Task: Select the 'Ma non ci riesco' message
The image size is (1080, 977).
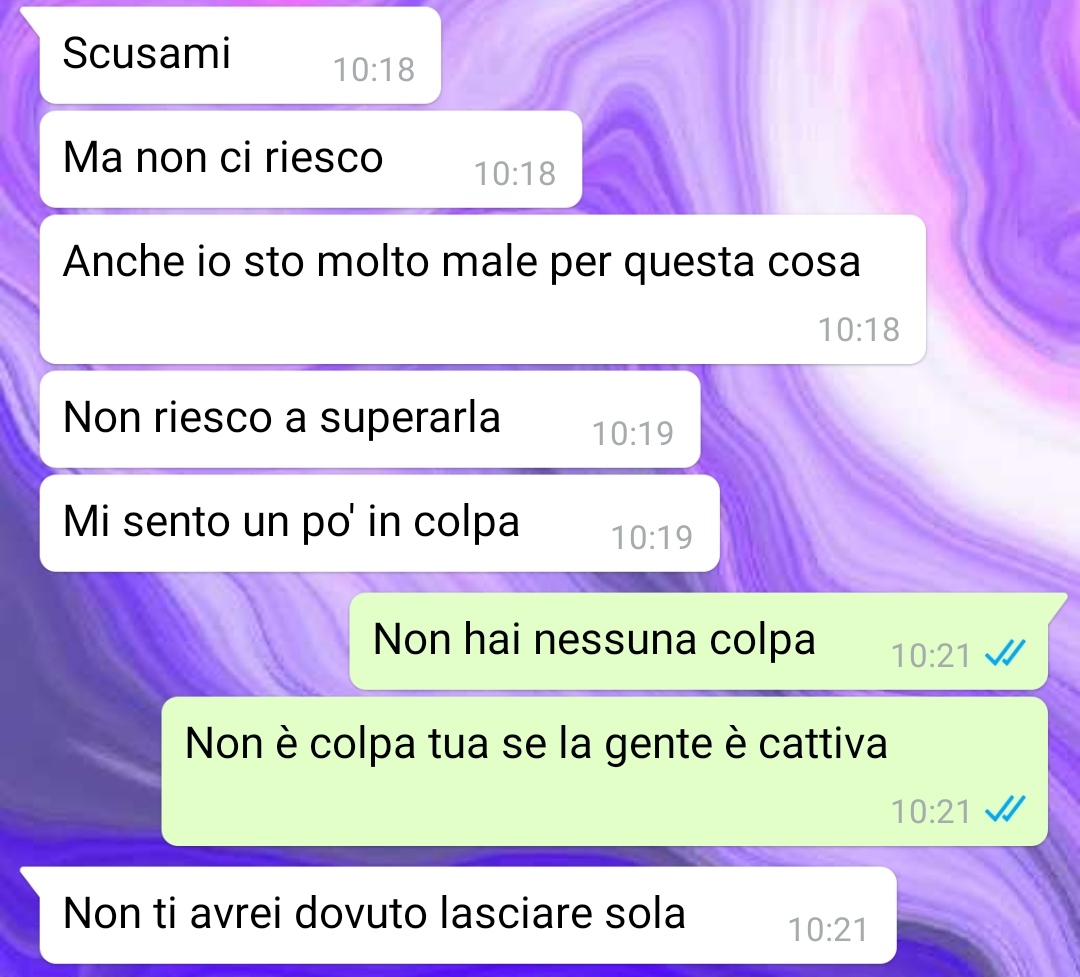Action: (311, 159)
